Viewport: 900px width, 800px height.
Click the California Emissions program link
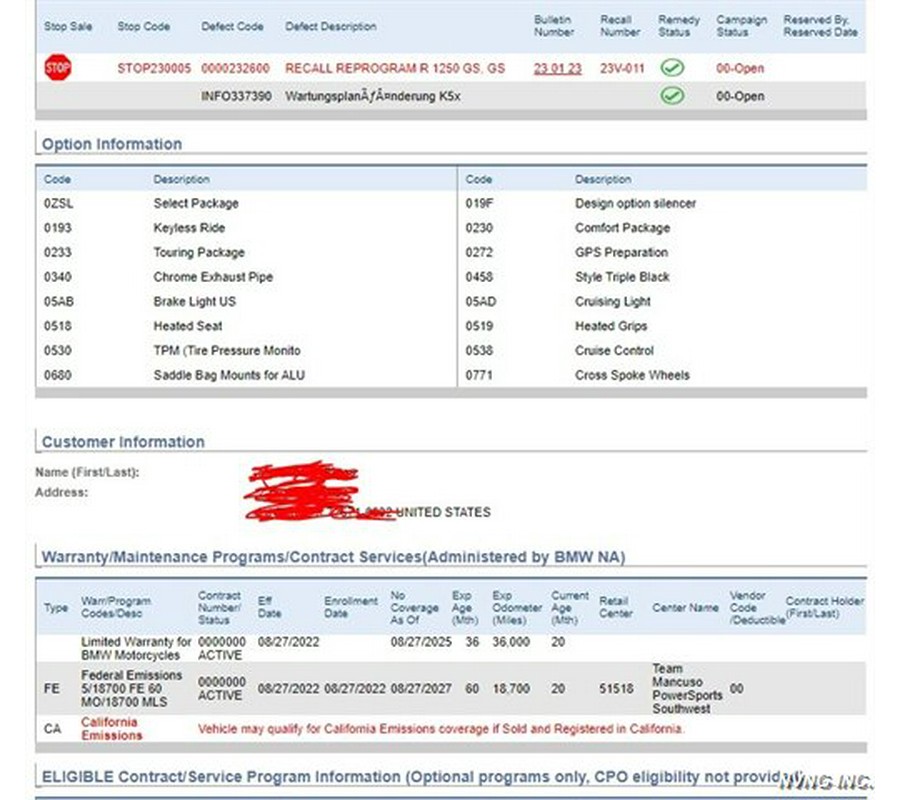click(111, 729)
